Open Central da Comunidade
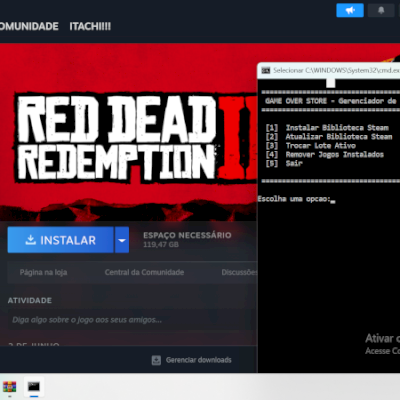 coord(144,272)
